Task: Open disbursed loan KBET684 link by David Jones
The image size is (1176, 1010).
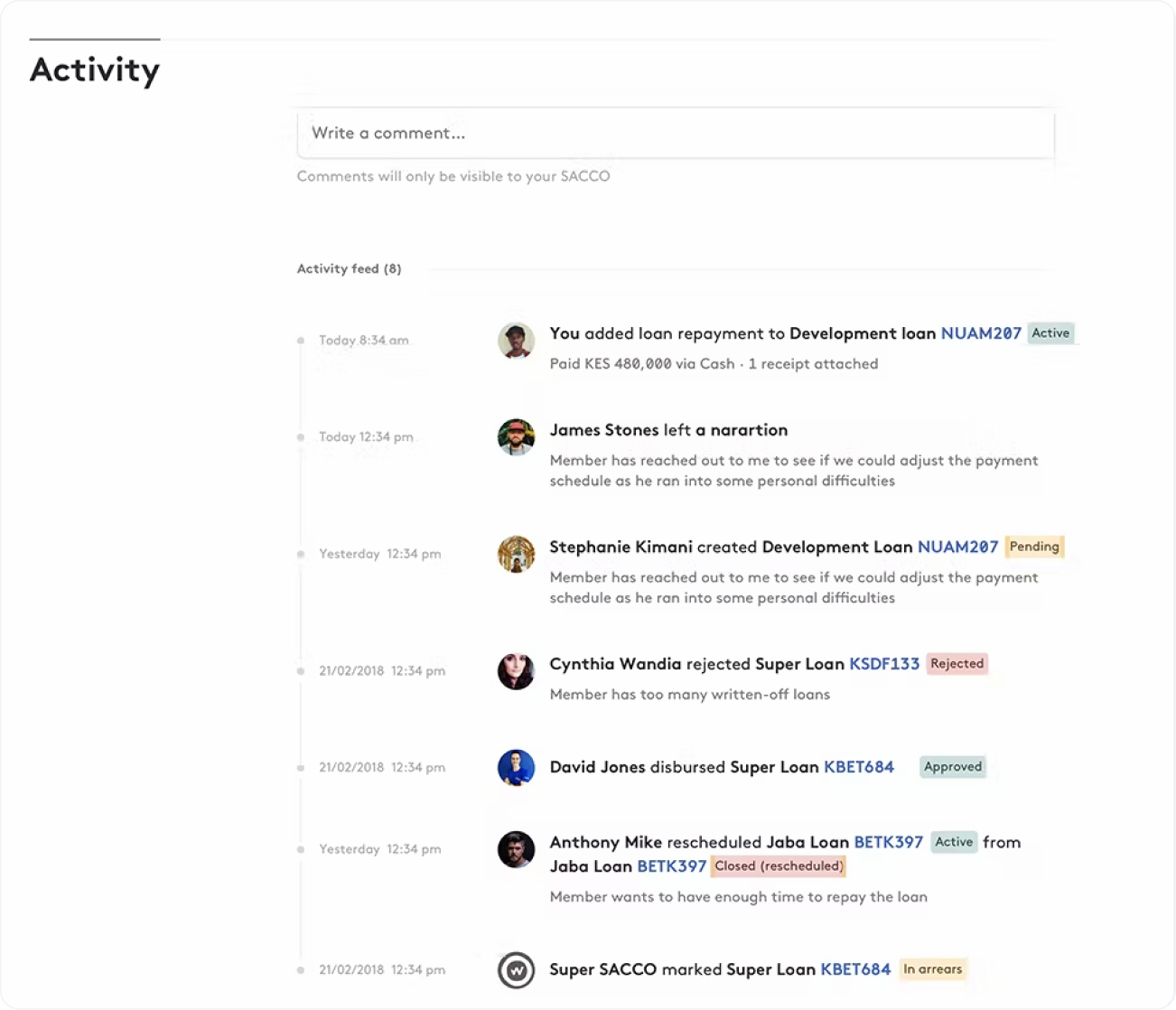Action: pyautogui.click(x=858, y=767)
